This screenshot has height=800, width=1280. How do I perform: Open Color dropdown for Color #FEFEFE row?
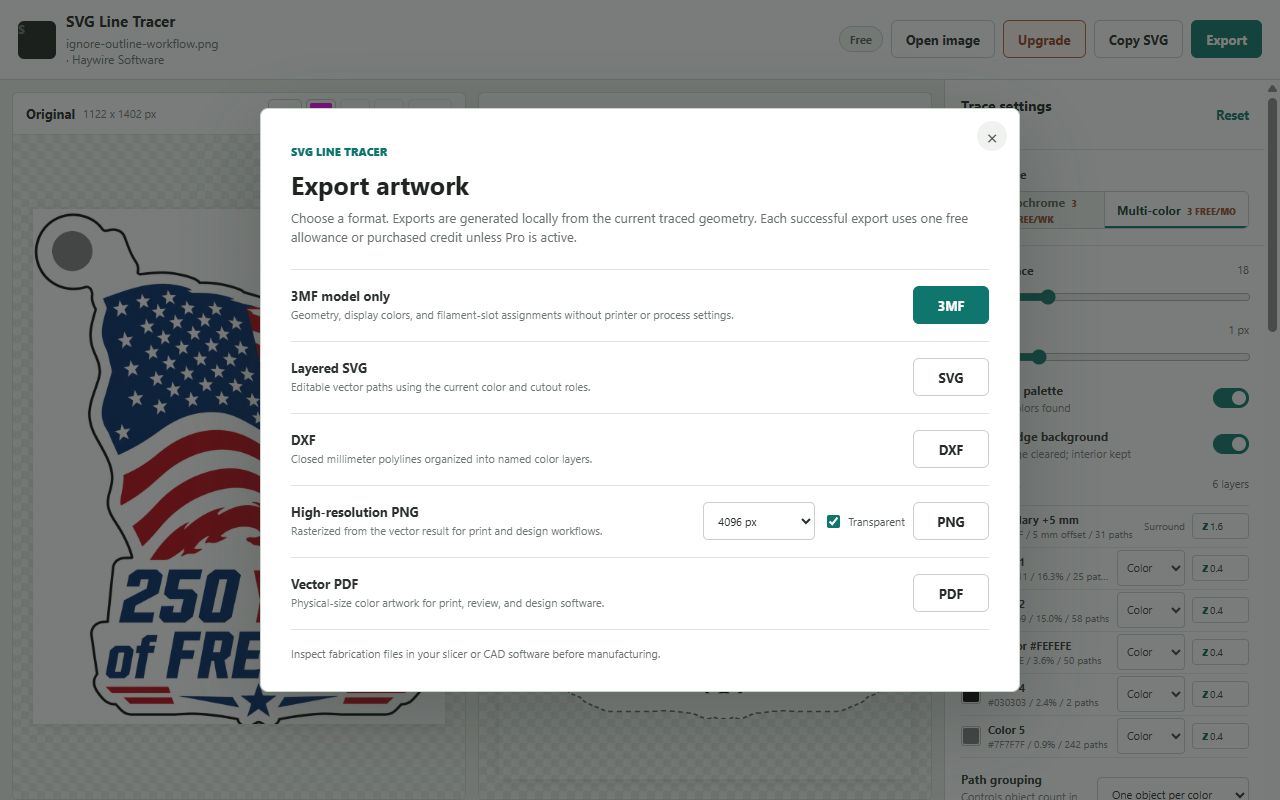pos(1150,652)
